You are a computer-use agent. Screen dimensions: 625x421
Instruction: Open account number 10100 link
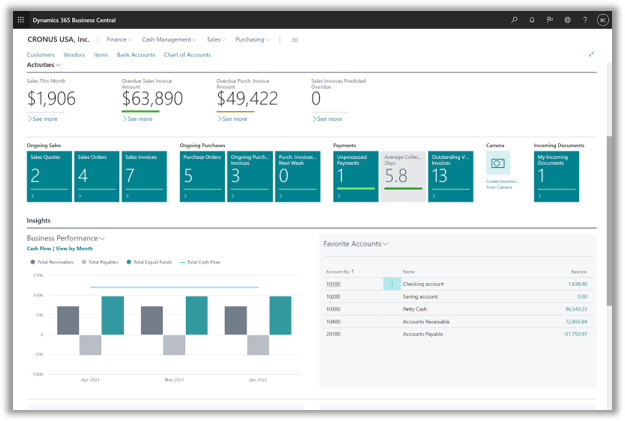(x=333, y=284)
